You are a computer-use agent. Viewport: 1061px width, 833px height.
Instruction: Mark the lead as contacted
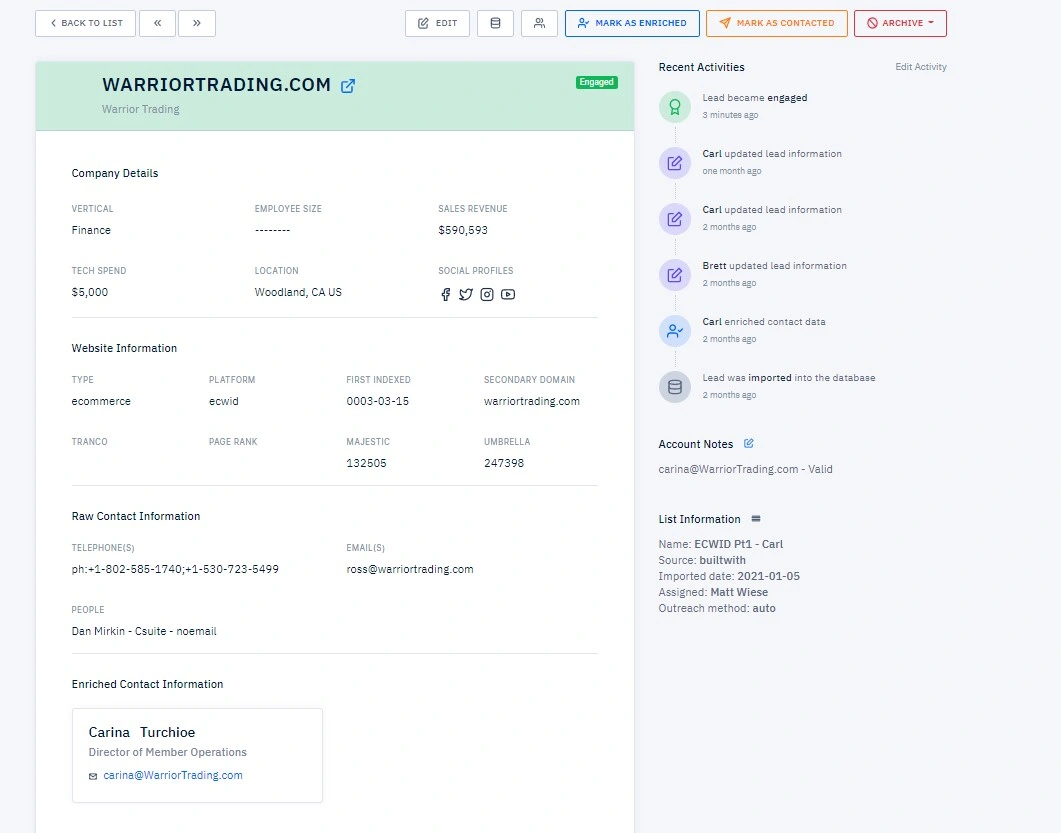(777, 23)
